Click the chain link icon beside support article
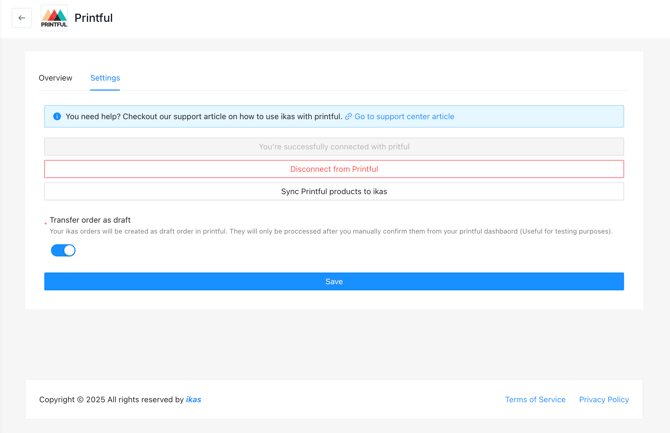 tap(348, 116)
